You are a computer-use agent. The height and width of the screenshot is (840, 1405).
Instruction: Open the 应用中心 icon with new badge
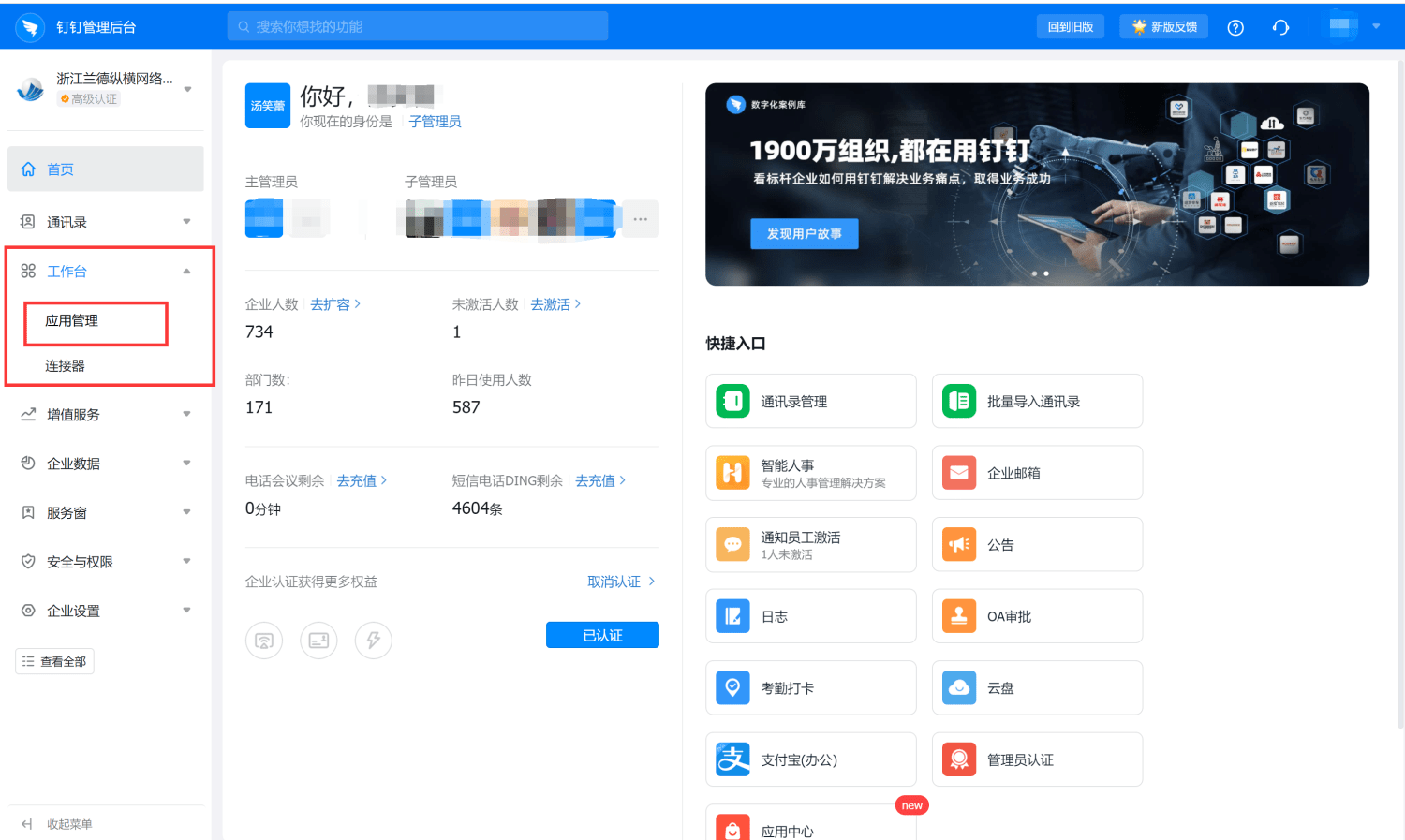[732, 828]
